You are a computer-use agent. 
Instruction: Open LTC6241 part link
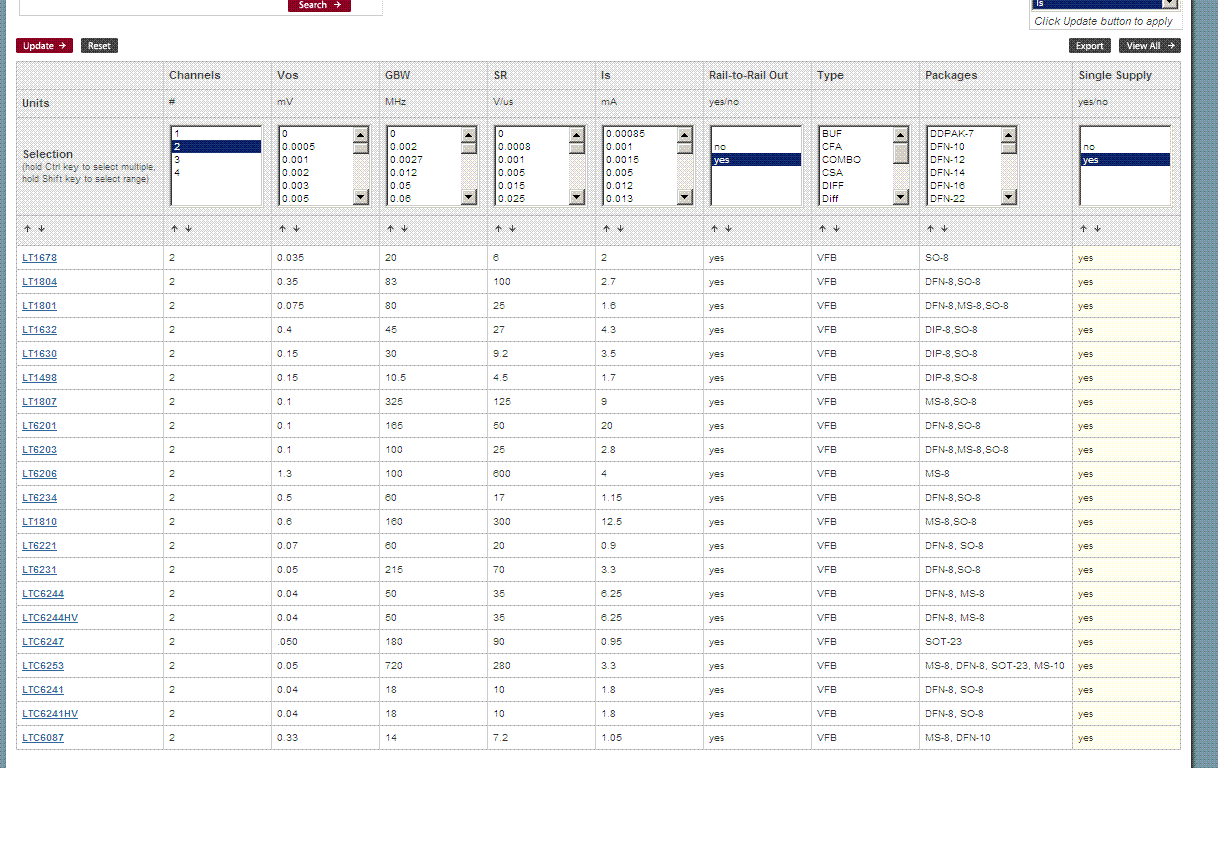click(x=43, y=690)
